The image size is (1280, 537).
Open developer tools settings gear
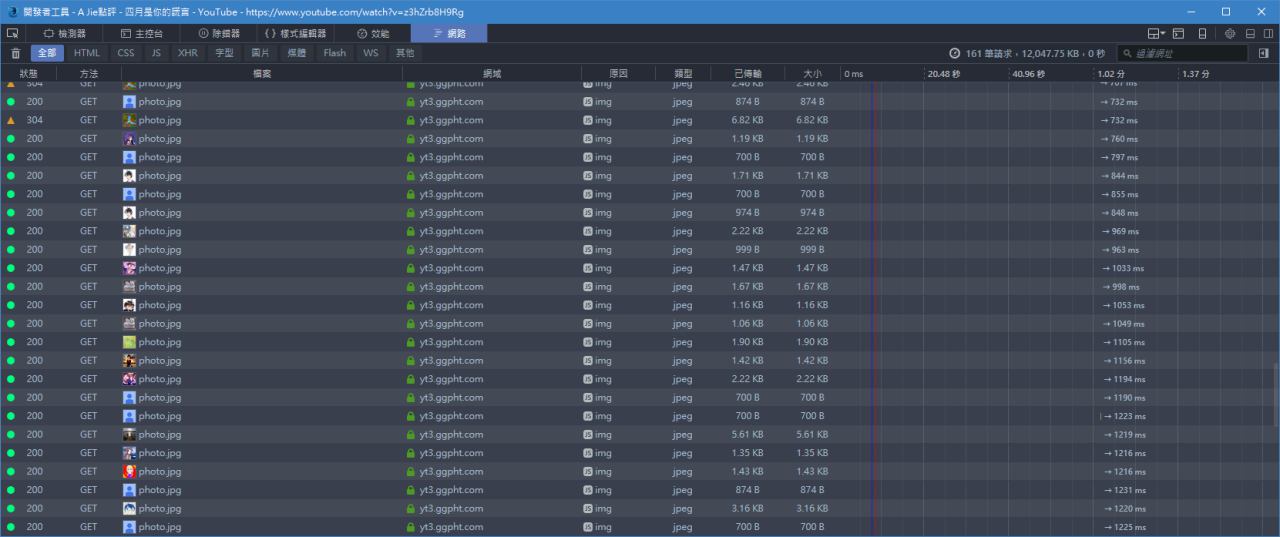[x=1230, y=33]
